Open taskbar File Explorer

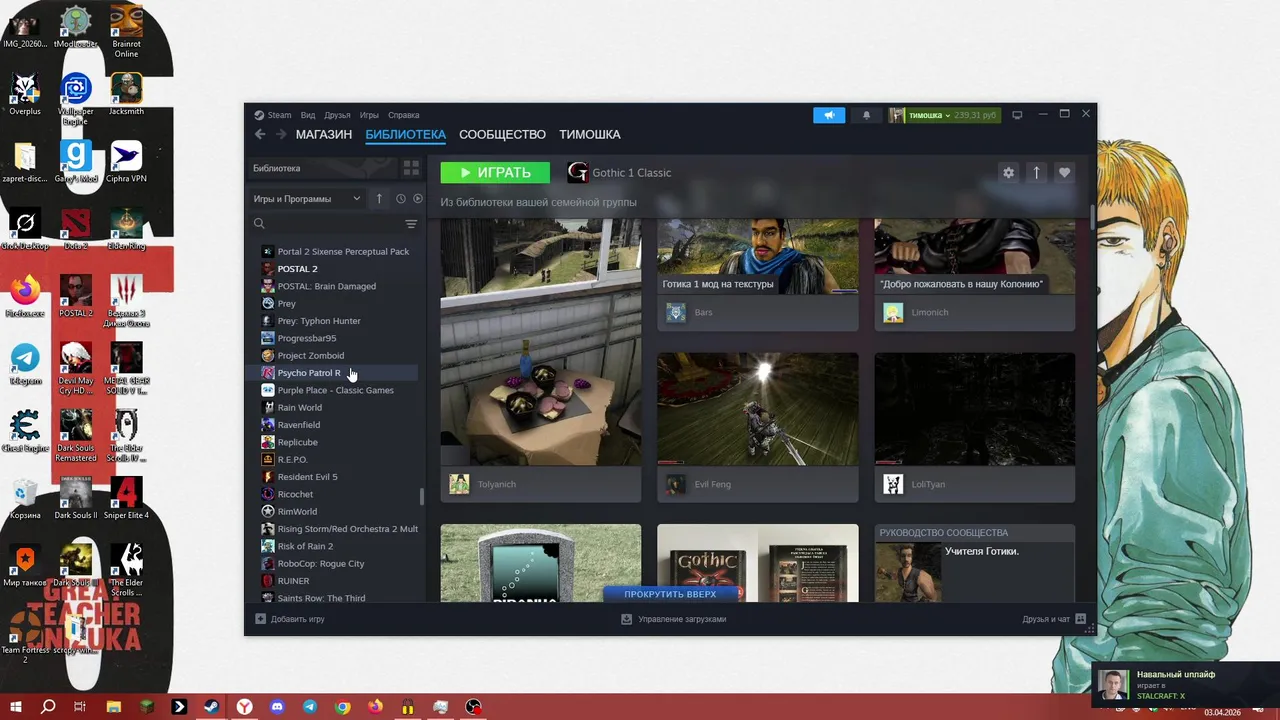[114, 707]
